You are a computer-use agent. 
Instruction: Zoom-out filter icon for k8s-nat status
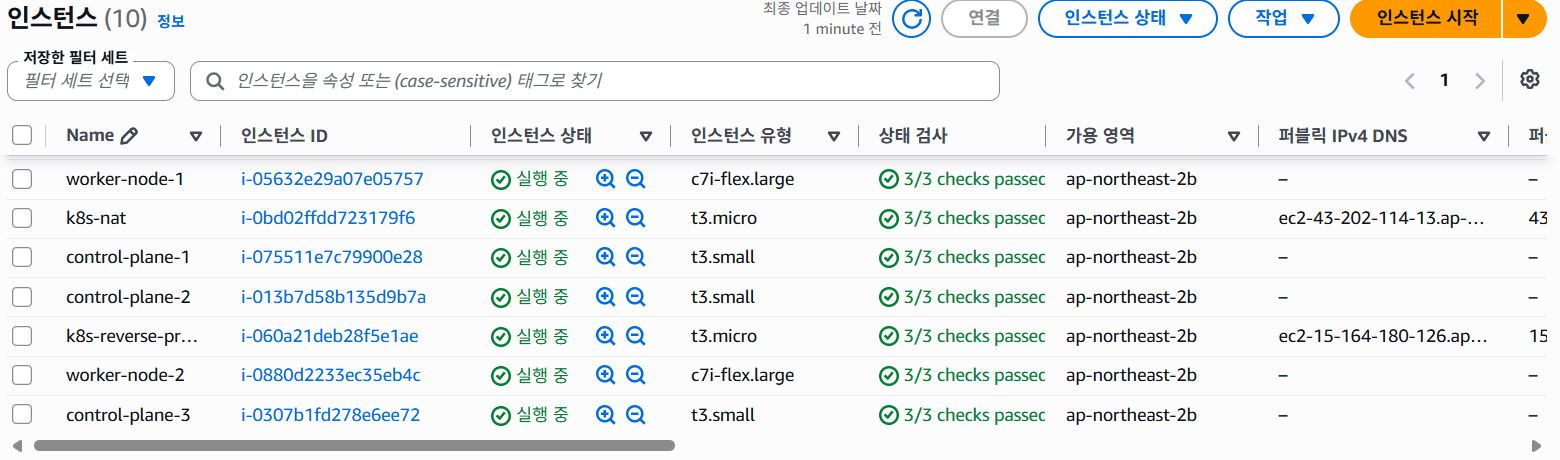[x=636, y=218]
